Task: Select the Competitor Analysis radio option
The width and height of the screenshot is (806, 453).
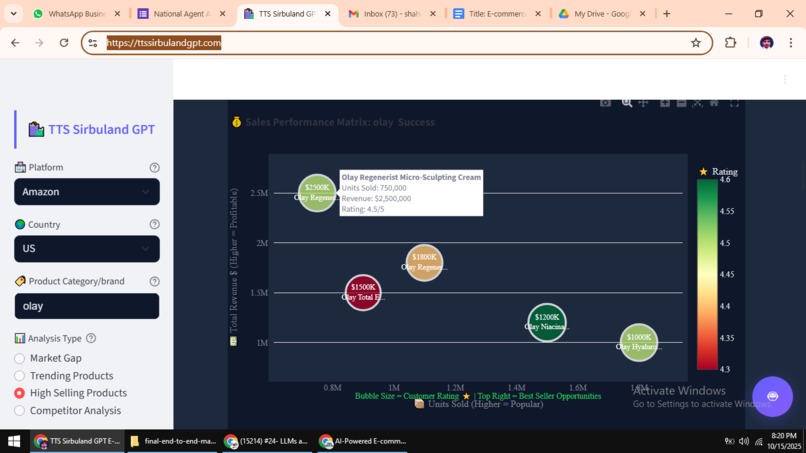Action: point(20,410)
